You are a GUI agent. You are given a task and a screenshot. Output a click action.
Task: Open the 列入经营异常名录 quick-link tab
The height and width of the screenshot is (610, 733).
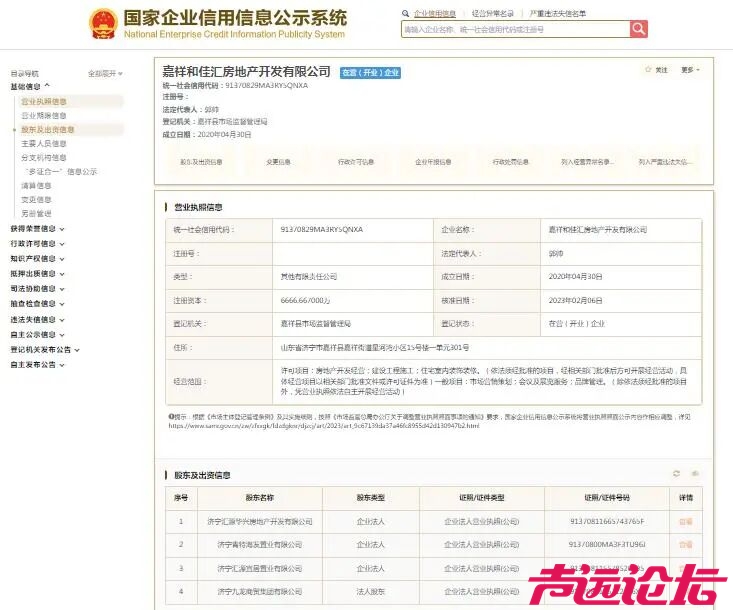click(588, 162)
